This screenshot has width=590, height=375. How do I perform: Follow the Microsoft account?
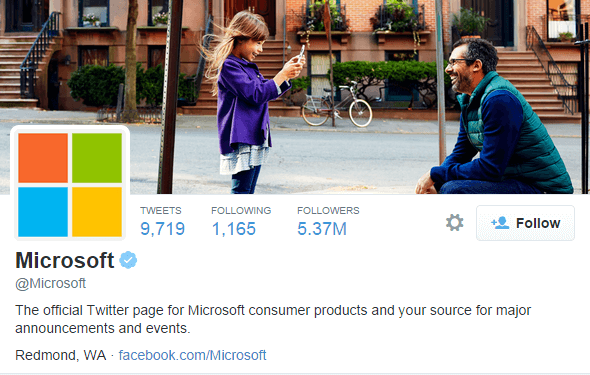pos(525,223)
